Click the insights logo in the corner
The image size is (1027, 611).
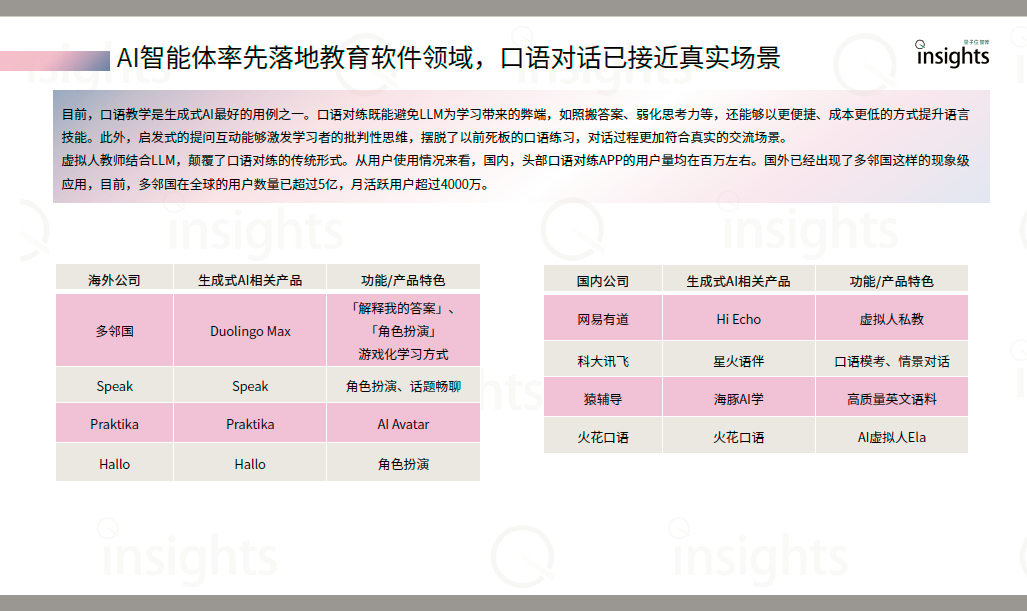tap(952, 54)
